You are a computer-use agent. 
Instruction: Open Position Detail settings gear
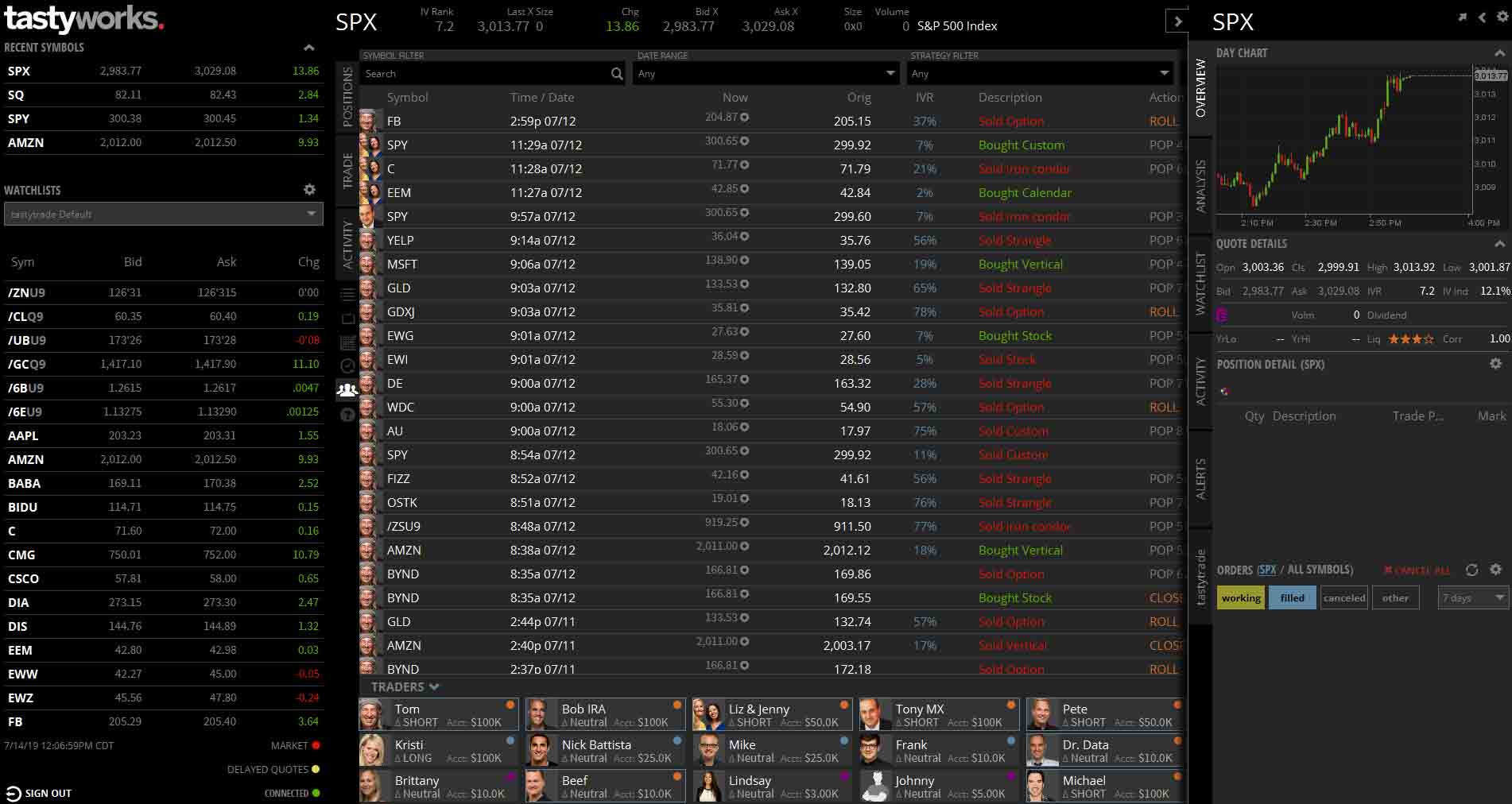(x=1495, y=364)
